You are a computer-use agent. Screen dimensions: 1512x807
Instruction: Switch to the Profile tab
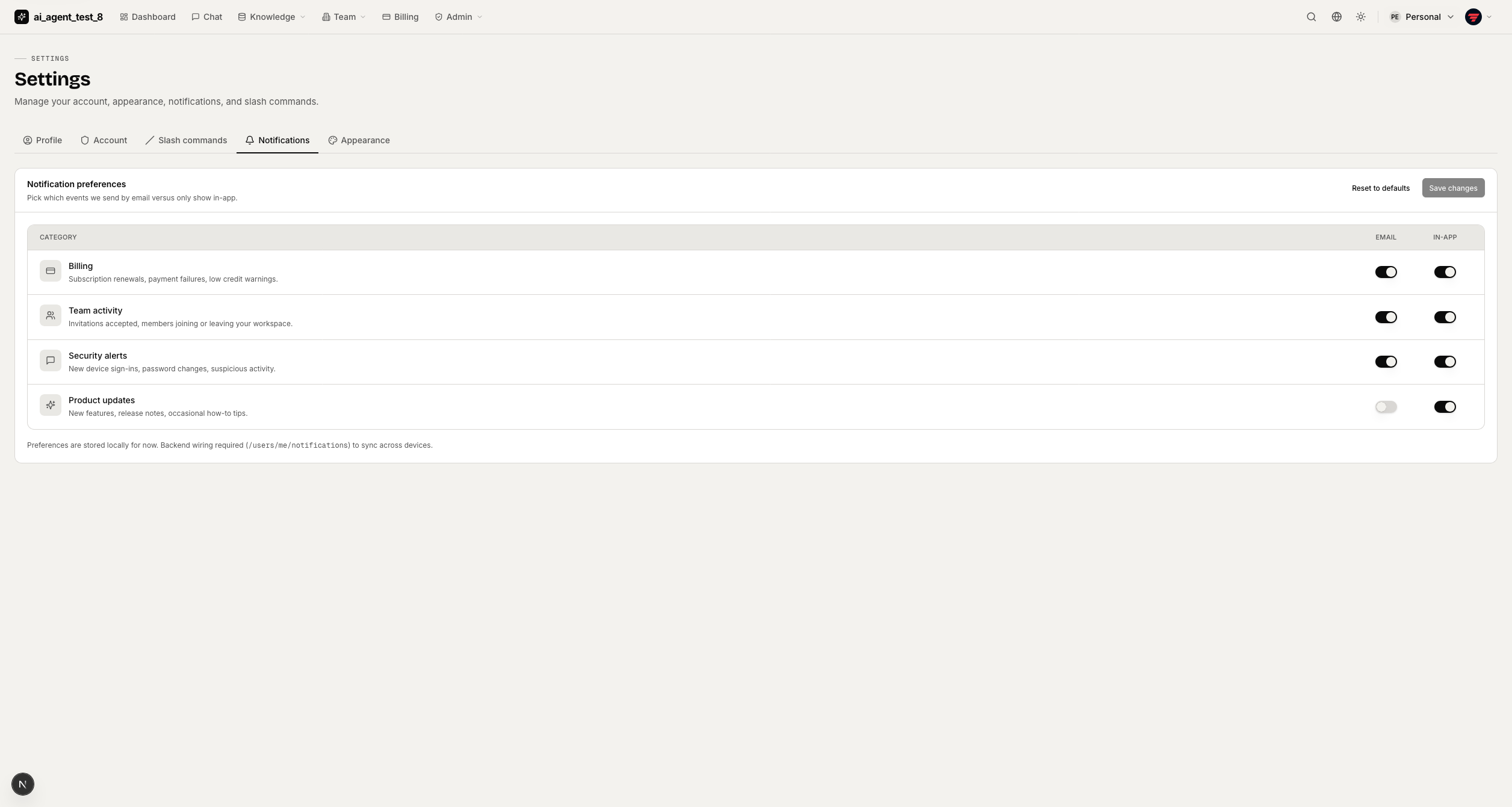43,140
